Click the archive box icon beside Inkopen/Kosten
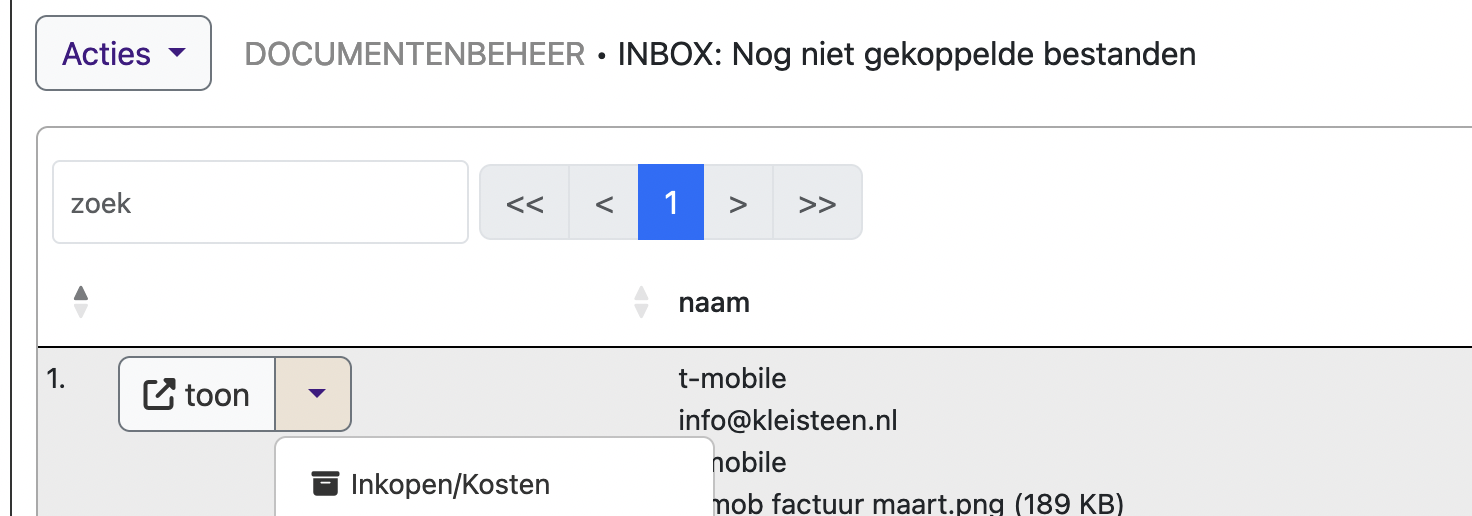The image size is (1472, 516). pyautogui.click(x=323, y=484)
